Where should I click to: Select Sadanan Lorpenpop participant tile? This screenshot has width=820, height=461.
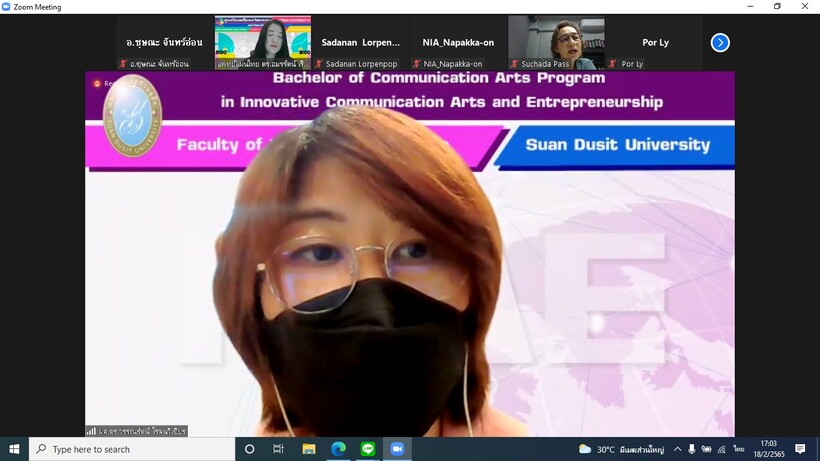coord(360,42)
